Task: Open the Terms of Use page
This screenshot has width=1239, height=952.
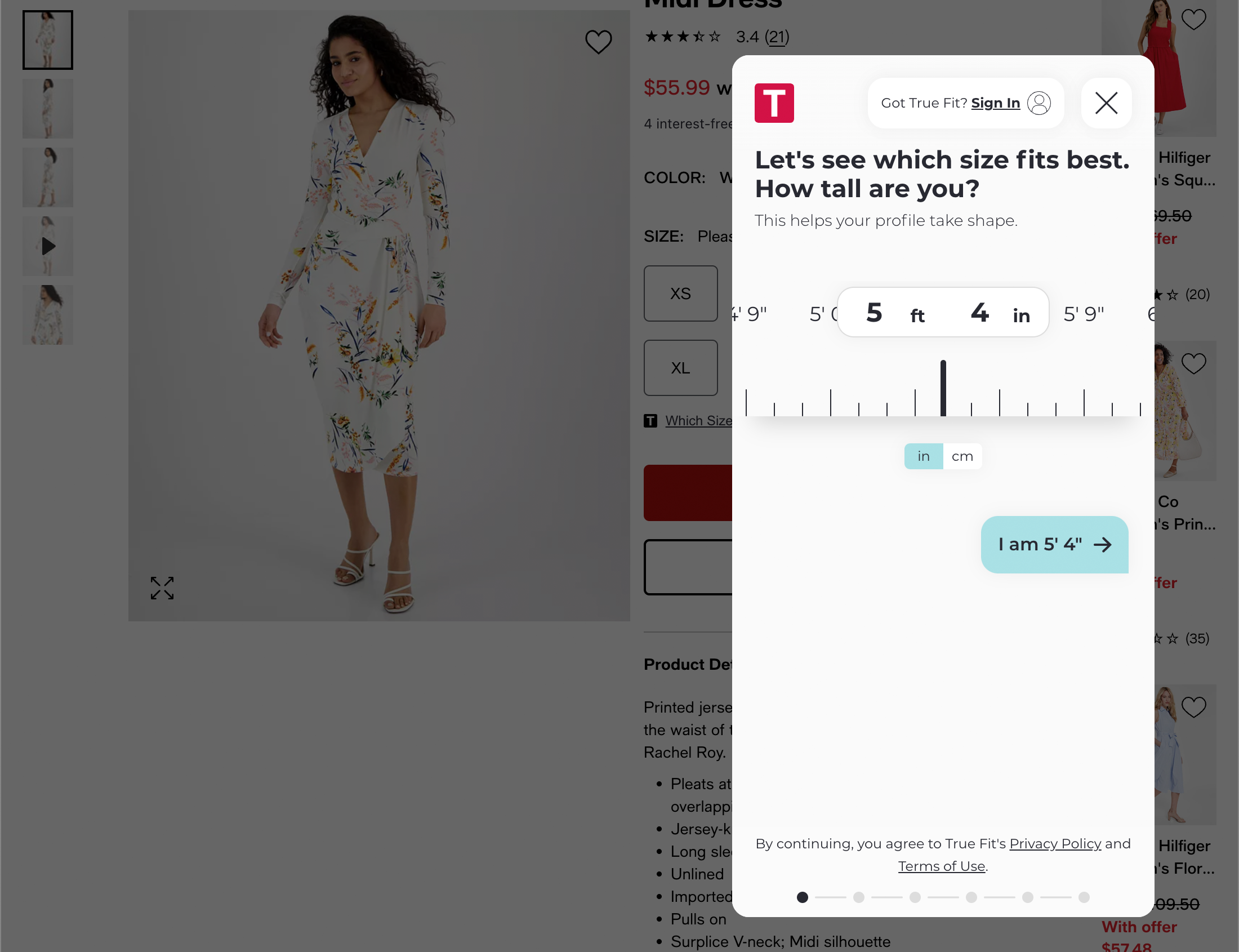Action: [941, 865]
